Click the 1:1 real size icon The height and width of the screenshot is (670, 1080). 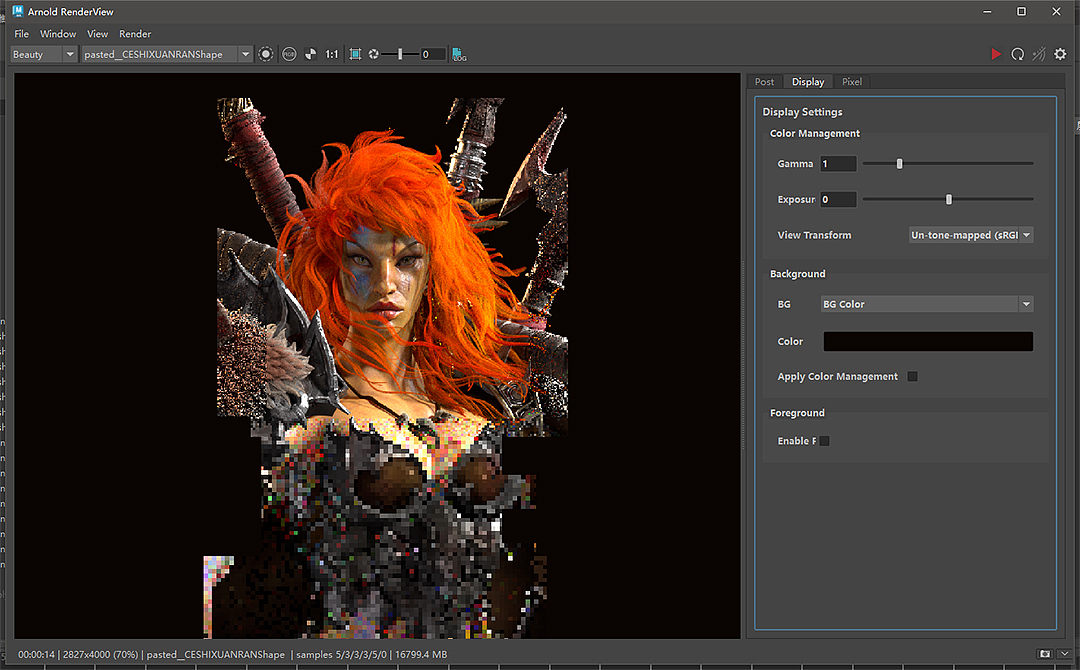[332, 54]
